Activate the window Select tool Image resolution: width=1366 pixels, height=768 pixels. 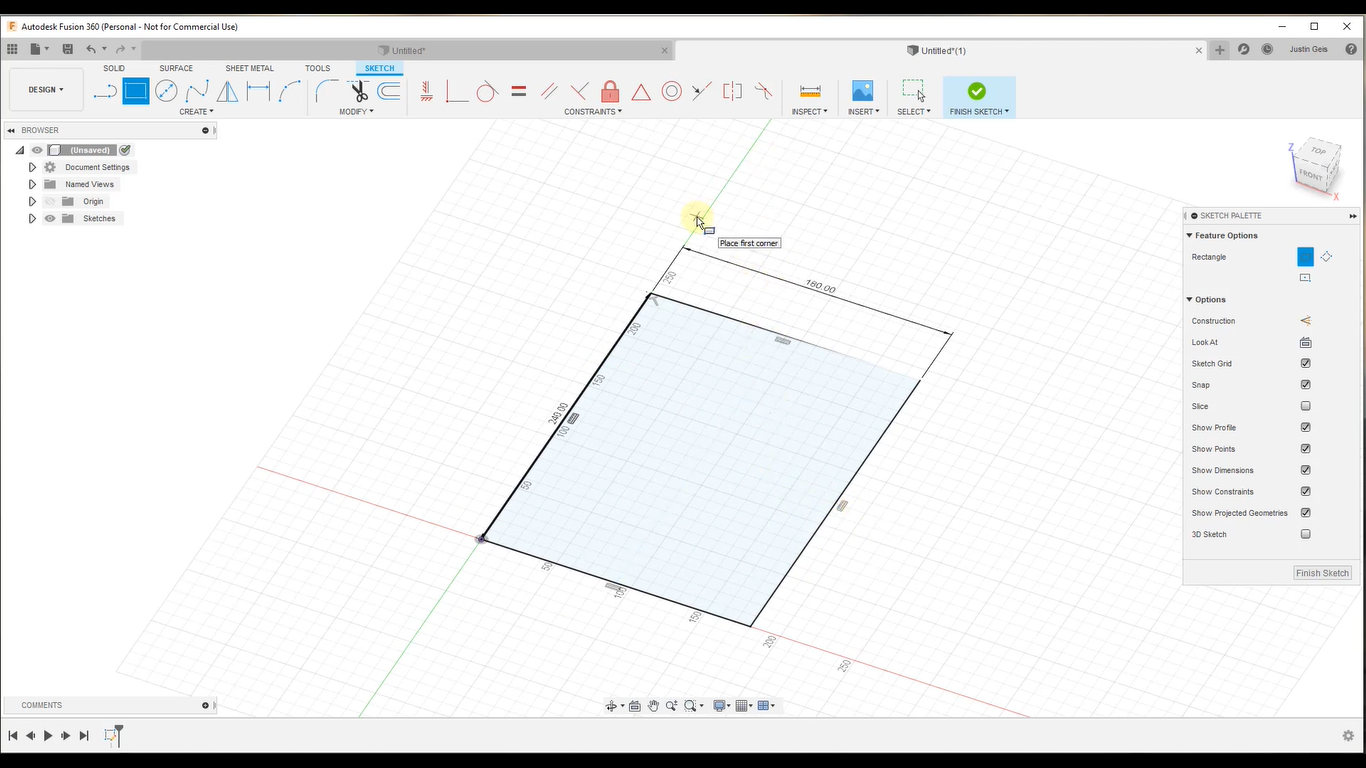[x=913, y=91]
